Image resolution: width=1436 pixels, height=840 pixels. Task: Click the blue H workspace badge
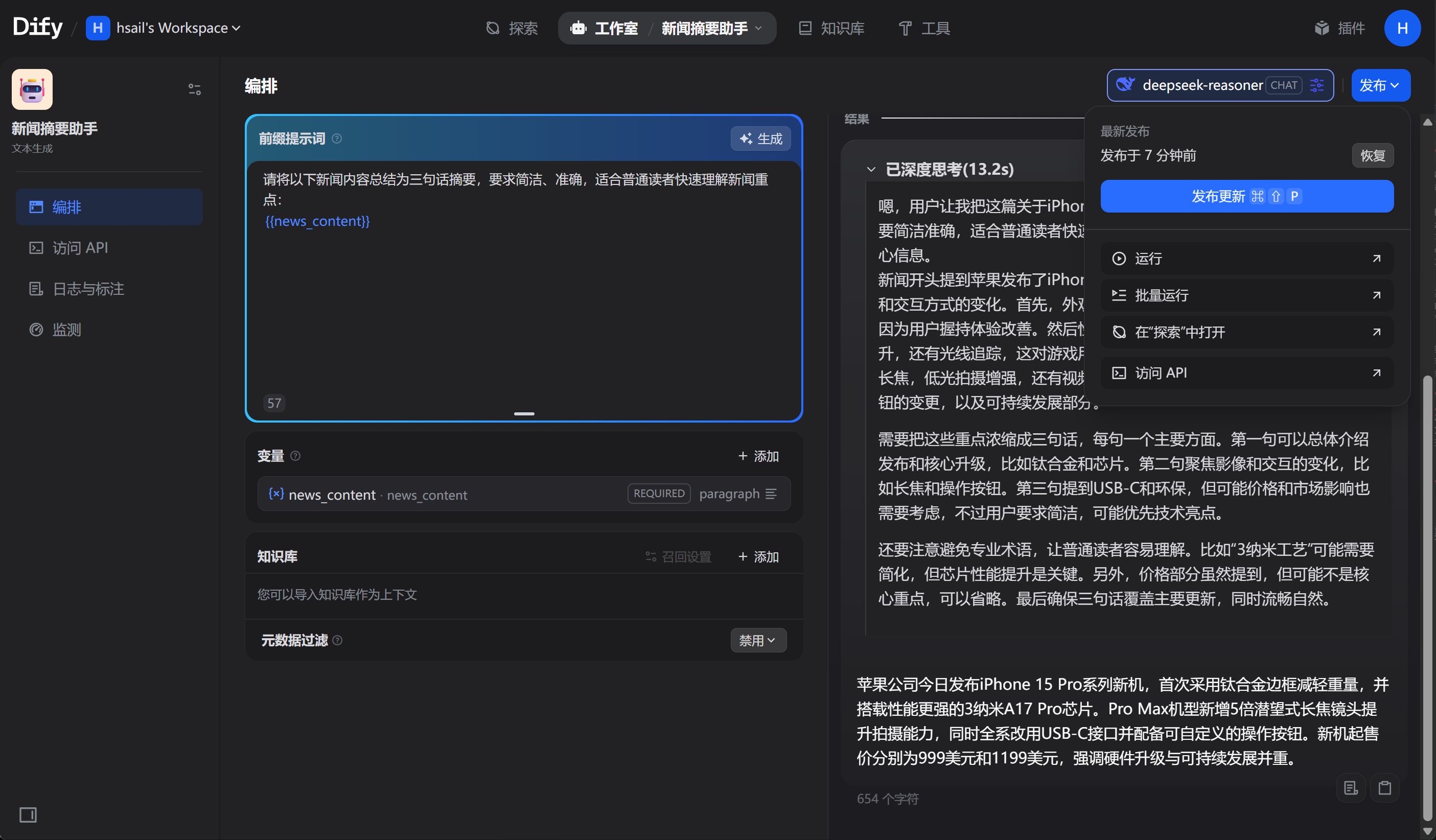(98, 28)
